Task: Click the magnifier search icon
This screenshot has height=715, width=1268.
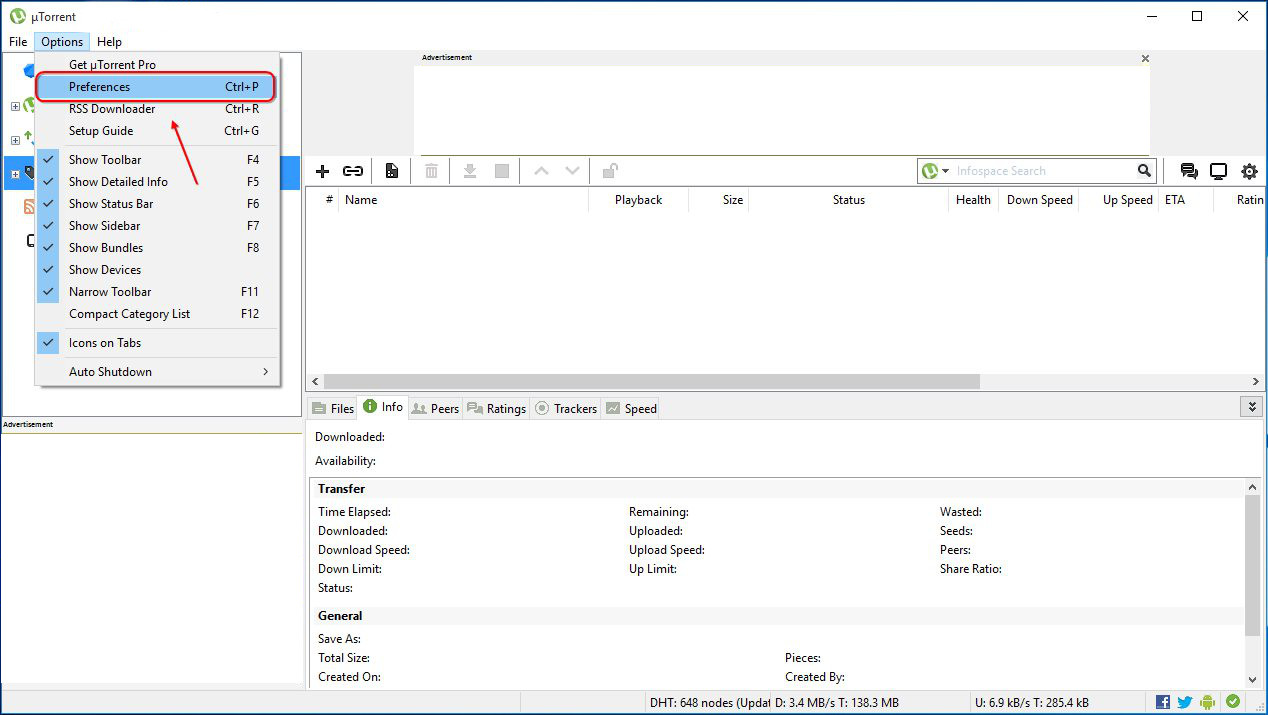Action: click(x=1144, y=171)
